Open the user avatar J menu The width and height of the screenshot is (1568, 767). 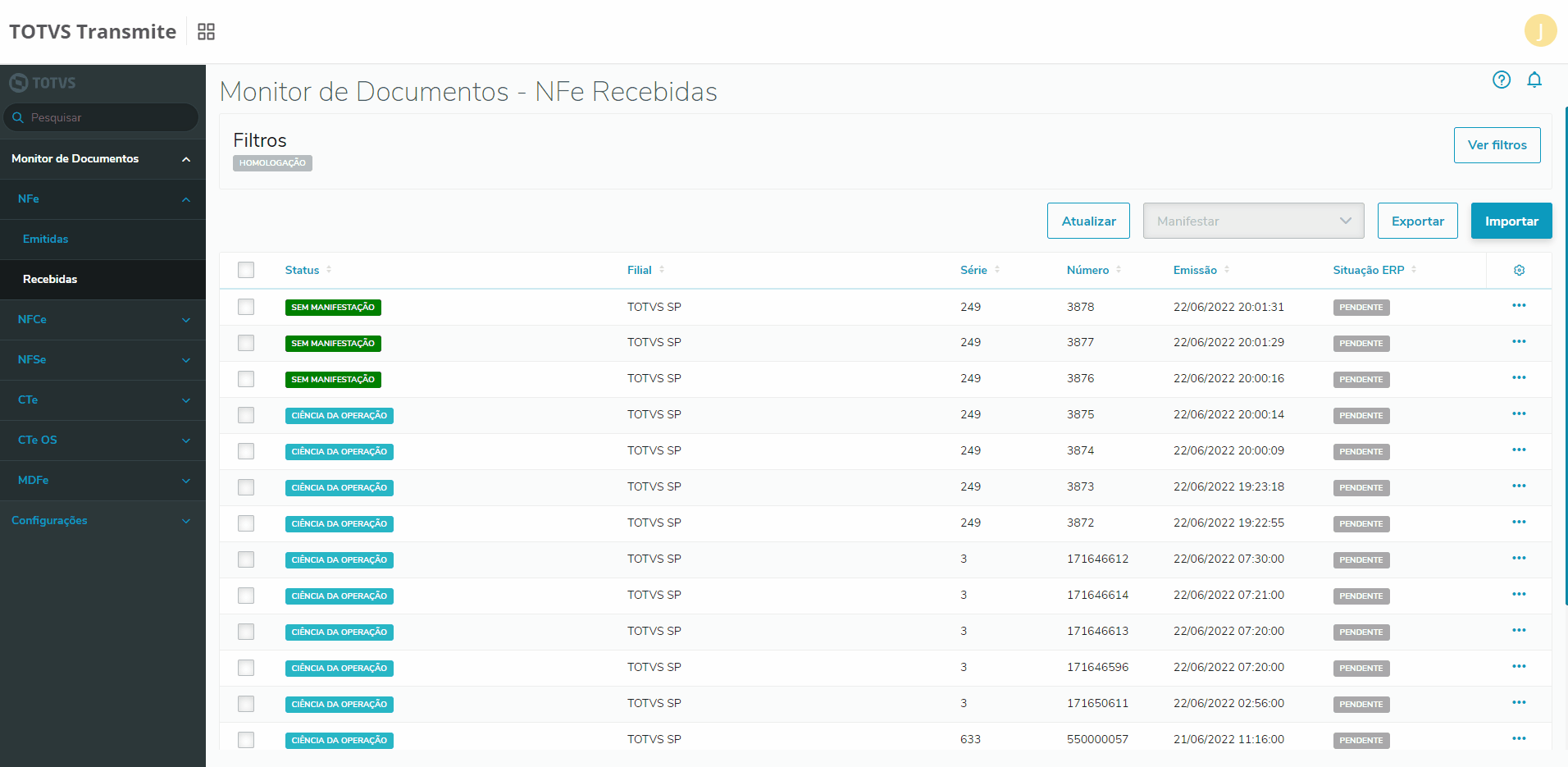[1540, 31]
